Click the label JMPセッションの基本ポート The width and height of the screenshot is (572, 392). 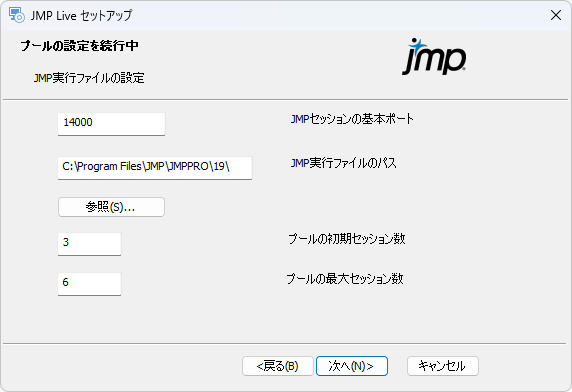click(x=352, y=119)
